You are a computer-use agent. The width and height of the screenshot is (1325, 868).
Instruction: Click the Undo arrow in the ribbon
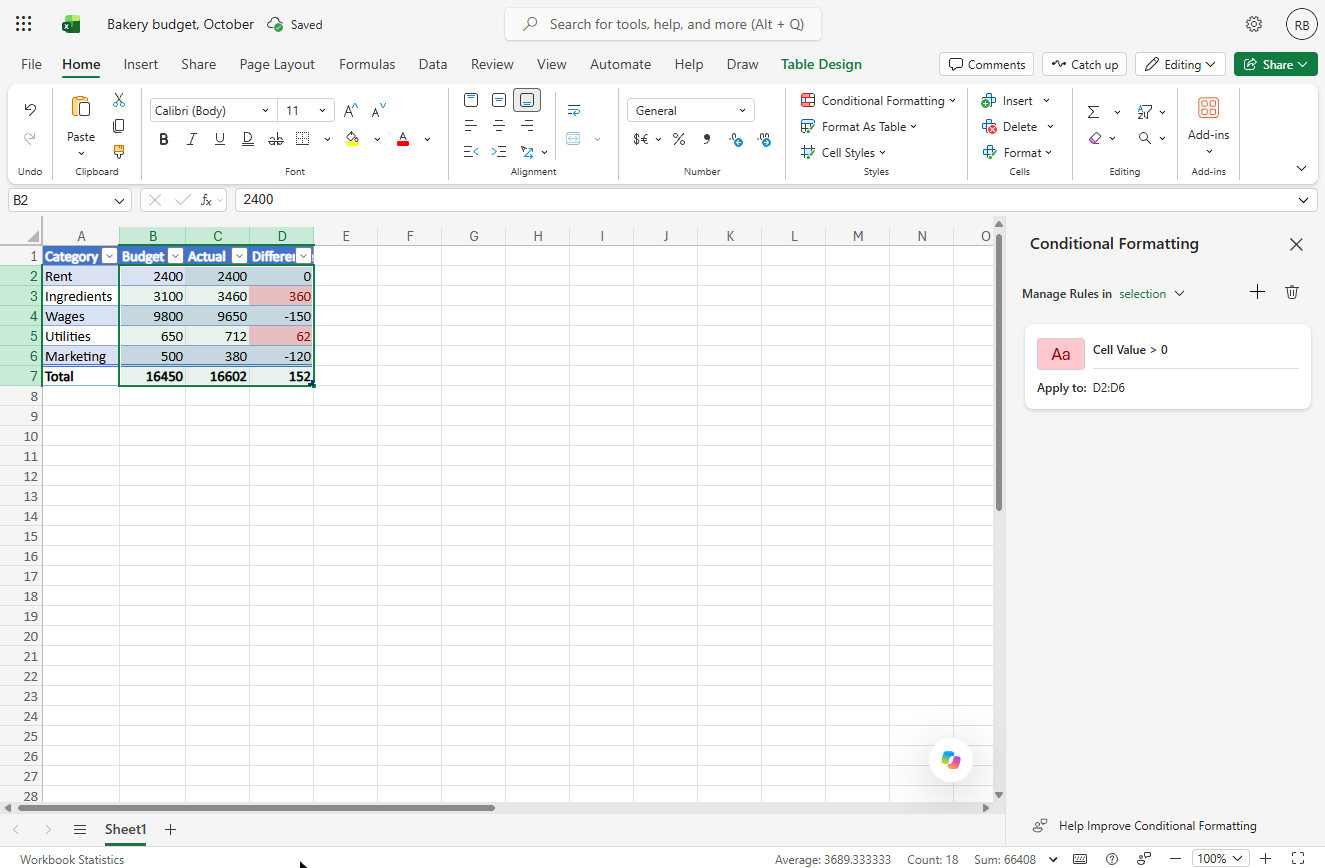30,109
